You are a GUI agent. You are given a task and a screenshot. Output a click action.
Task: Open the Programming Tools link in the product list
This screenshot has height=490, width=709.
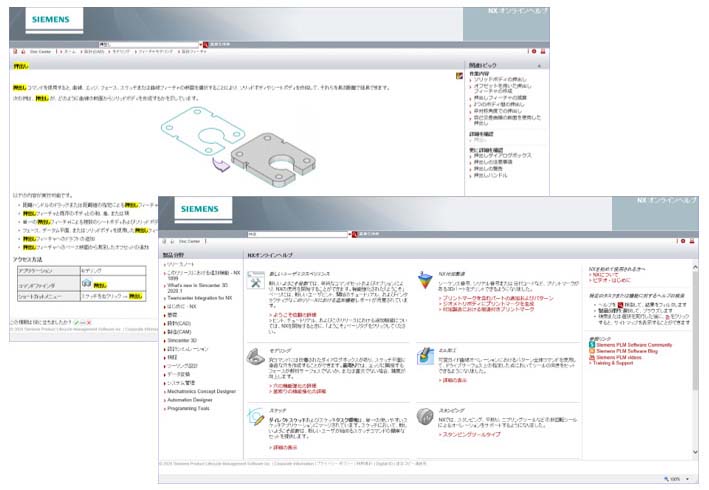pos(189,409)
